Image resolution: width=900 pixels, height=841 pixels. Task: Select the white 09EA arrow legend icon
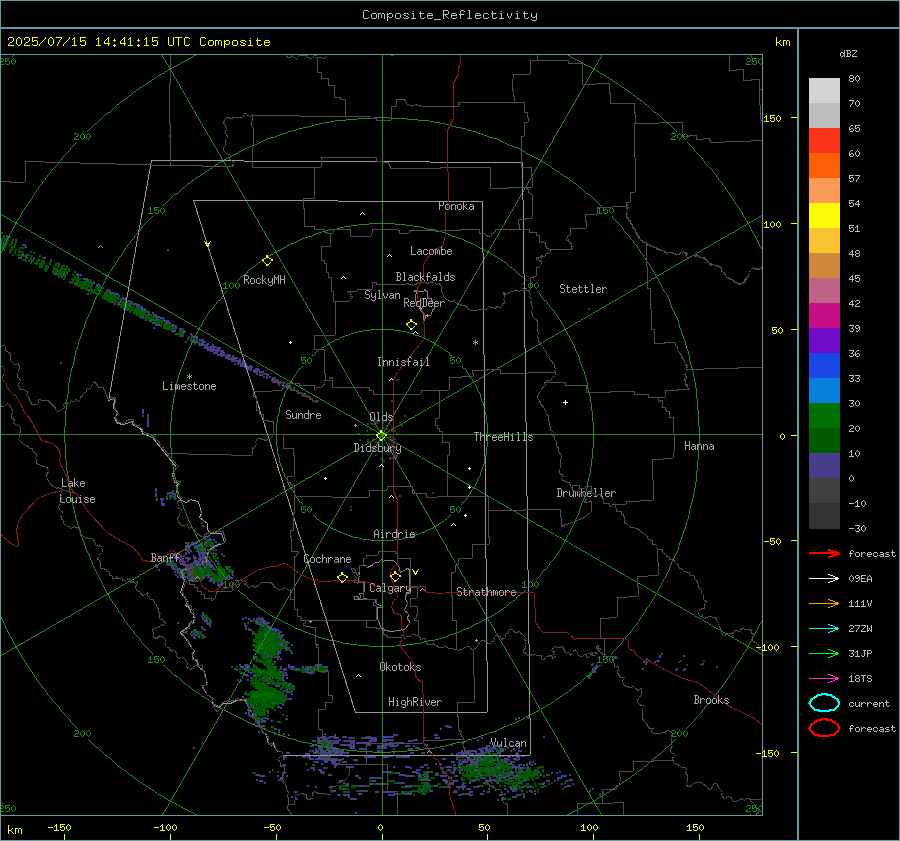click(x=824, y=579)
